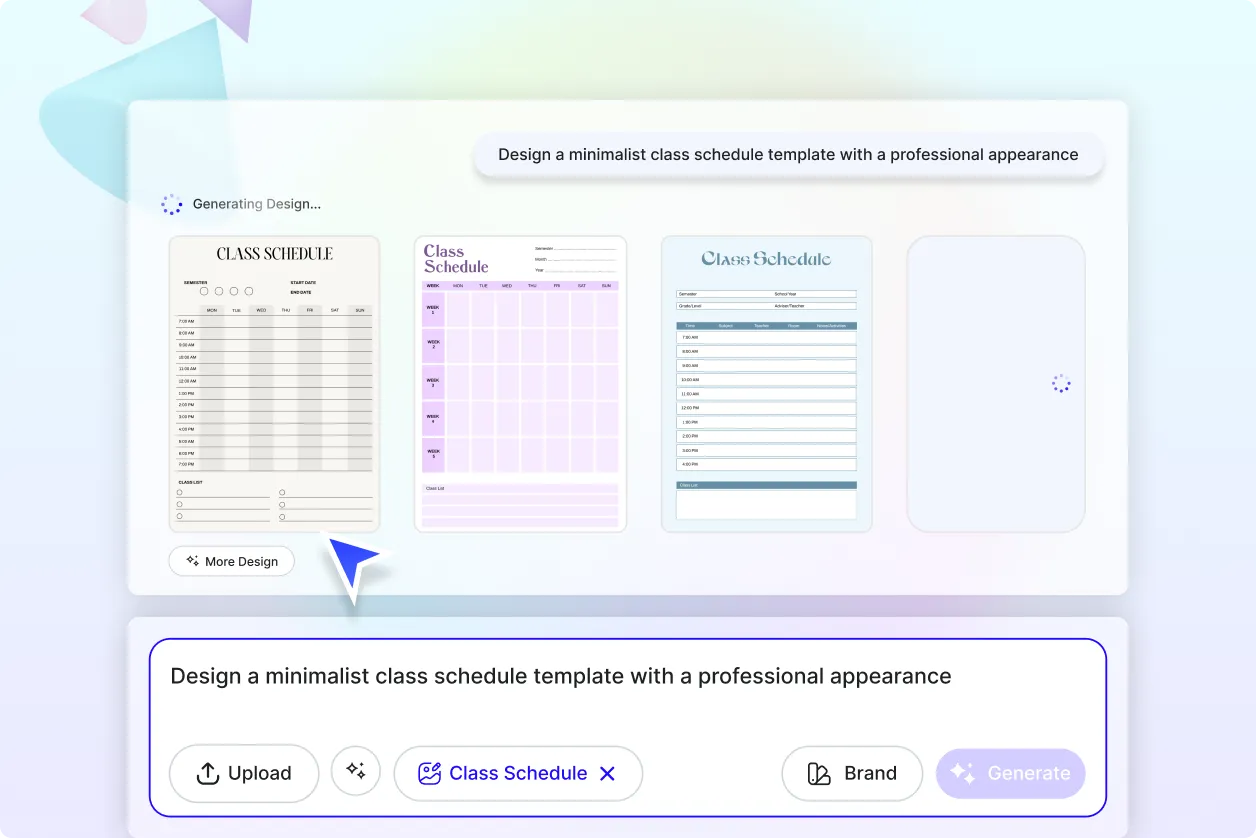Open the pink weekly schedule template
The width and height of the screenshot is (1256, 838).
click(520, 383)
